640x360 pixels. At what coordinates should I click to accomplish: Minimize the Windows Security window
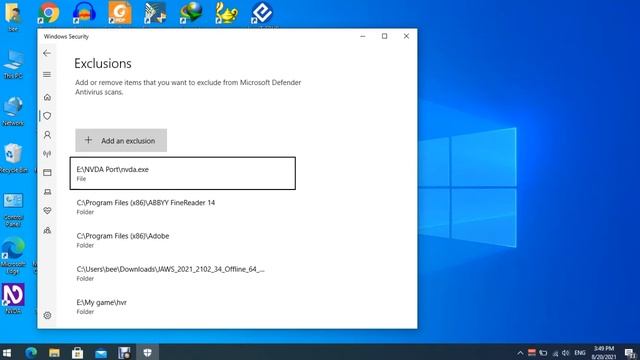(362, 36)
